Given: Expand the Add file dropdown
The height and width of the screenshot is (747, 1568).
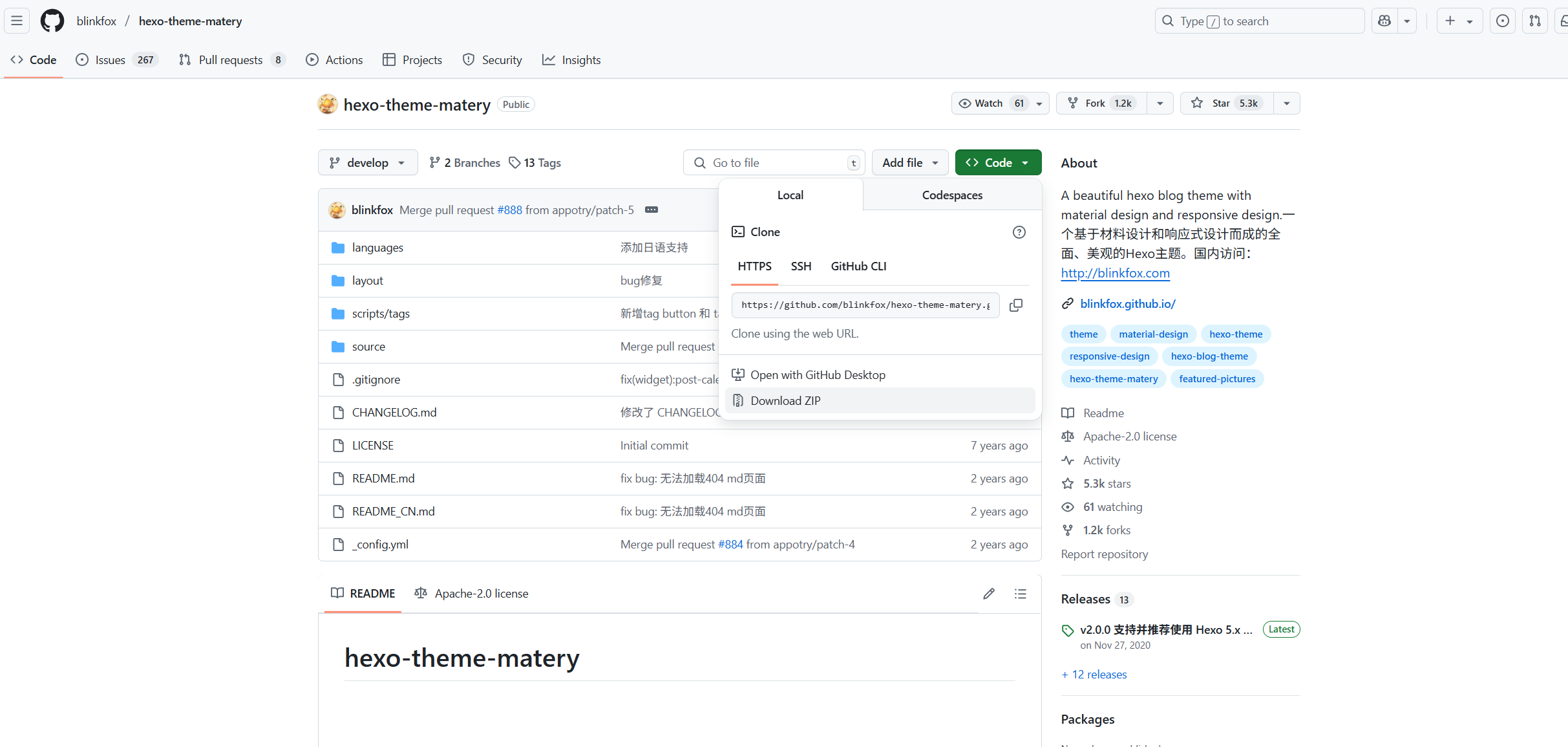Looking at the screenshot, I should [x=909, y=163].
